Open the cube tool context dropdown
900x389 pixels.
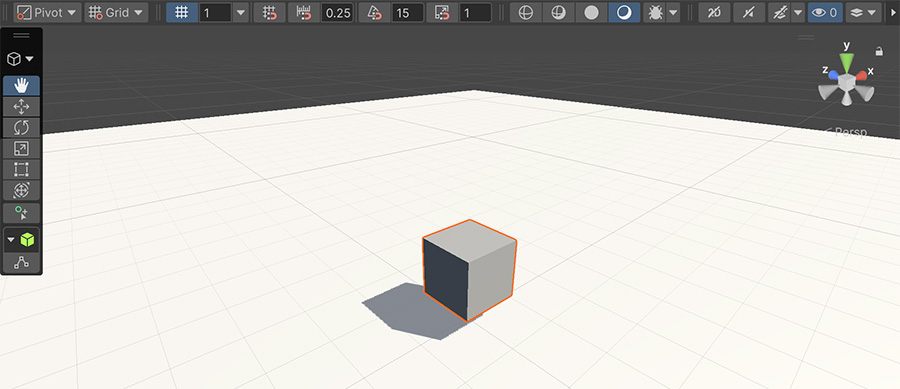point(20,59)
